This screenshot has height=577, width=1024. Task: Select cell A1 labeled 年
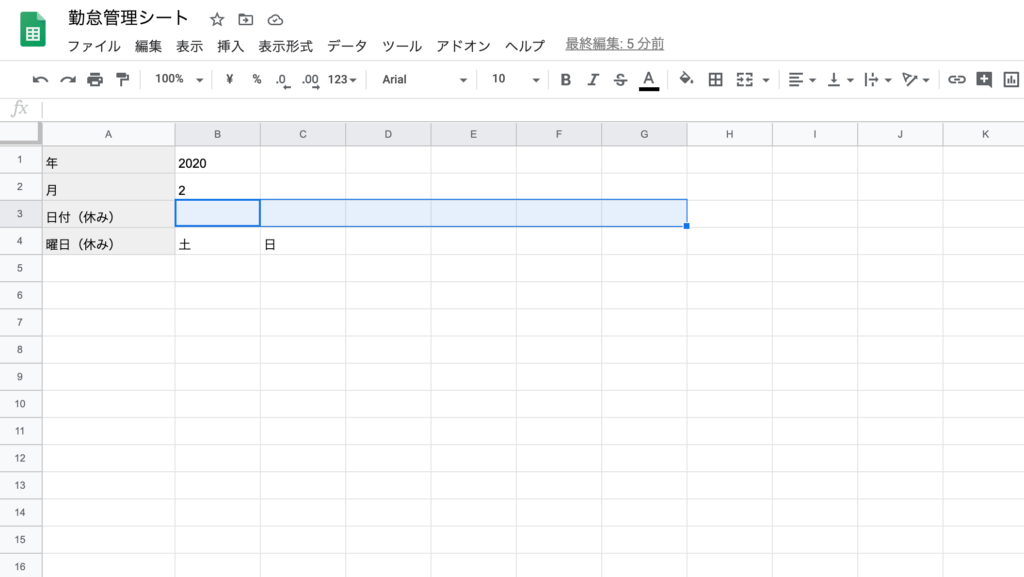(x=108, y=160)
